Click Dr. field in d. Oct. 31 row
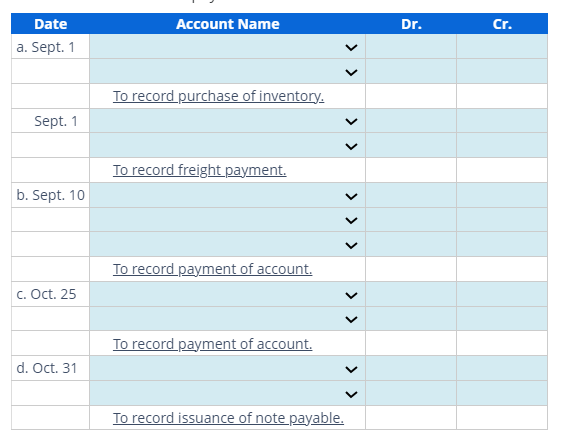Image resolution: width=570 pixels, height=439 pixels. [x=411, y=368]
